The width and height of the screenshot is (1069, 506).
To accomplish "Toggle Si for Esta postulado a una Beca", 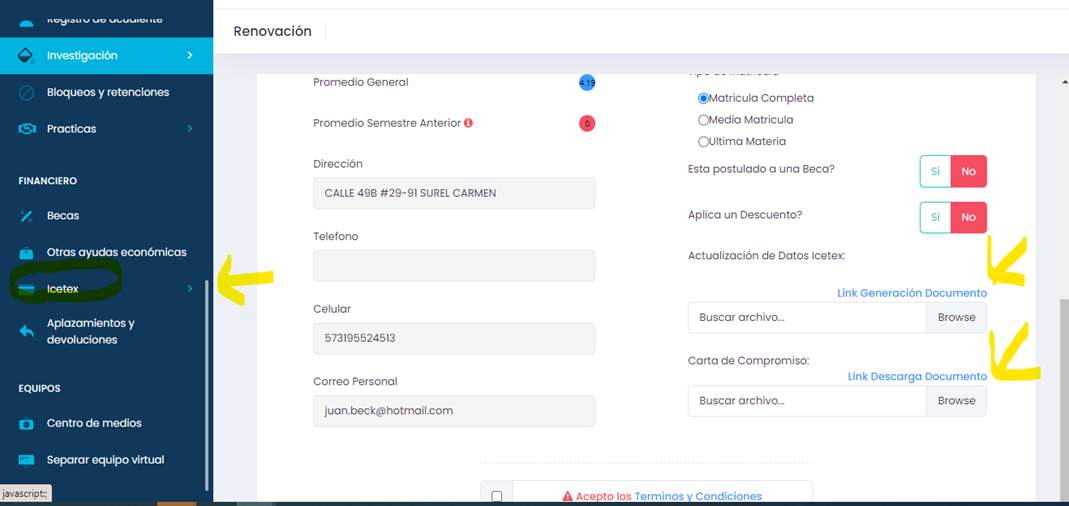I will [x=935, y=171].
